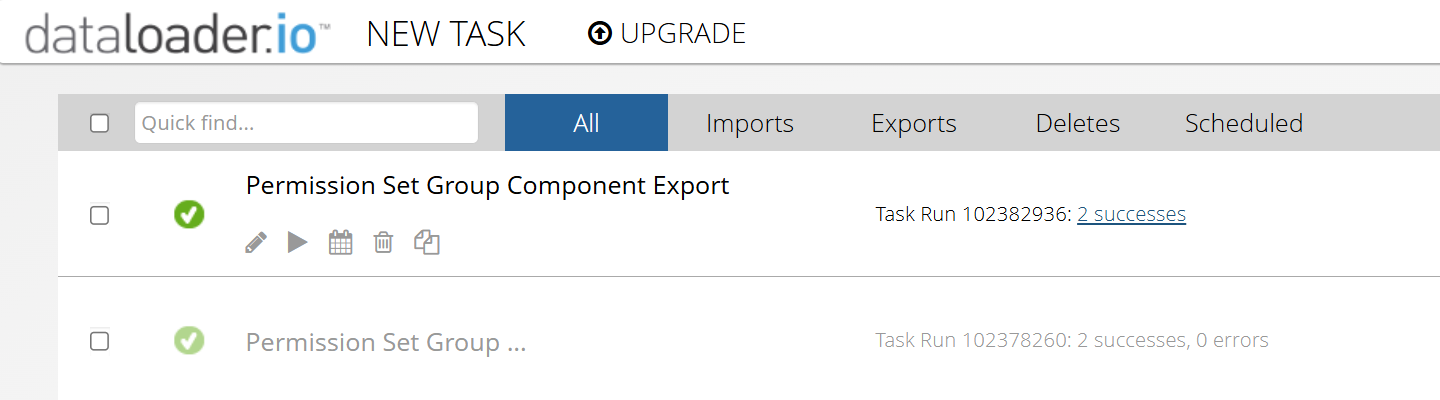Image resolution: width=1440 pixels, height=400 pixels.
Task: Focus the Quick find search field
Action: [x=306, y=123]
